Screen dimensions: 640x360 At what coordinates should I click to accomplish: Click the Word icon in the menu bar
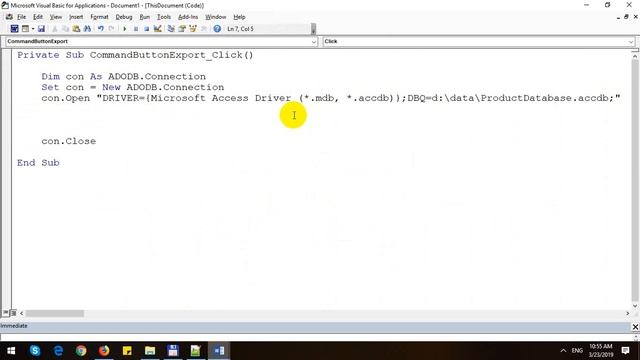tap(9, 17)
